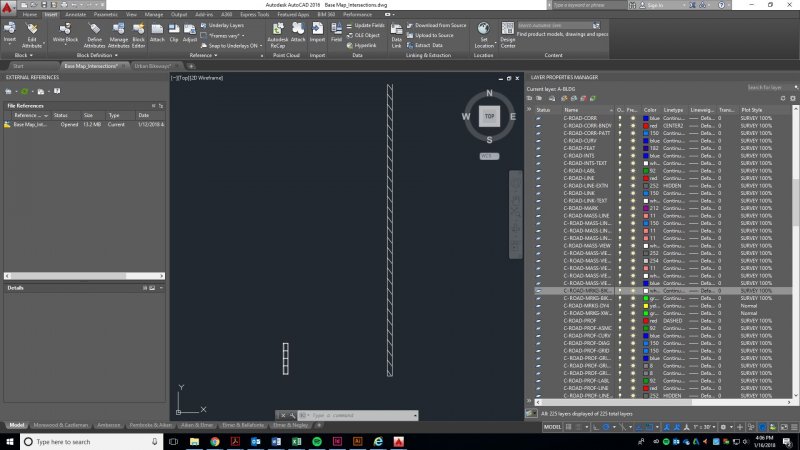Click blue color swatch of C-ROAD-CORR layer
This screenshot has height=450, width=800.
647,119
